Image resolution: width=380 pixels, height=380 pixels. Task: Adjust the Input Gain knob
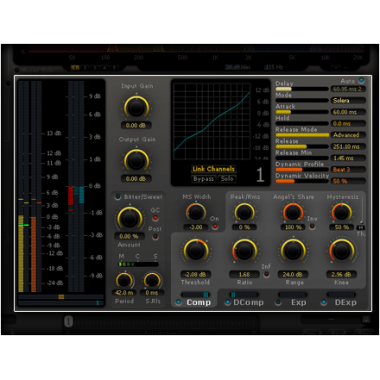coord(136,107)
